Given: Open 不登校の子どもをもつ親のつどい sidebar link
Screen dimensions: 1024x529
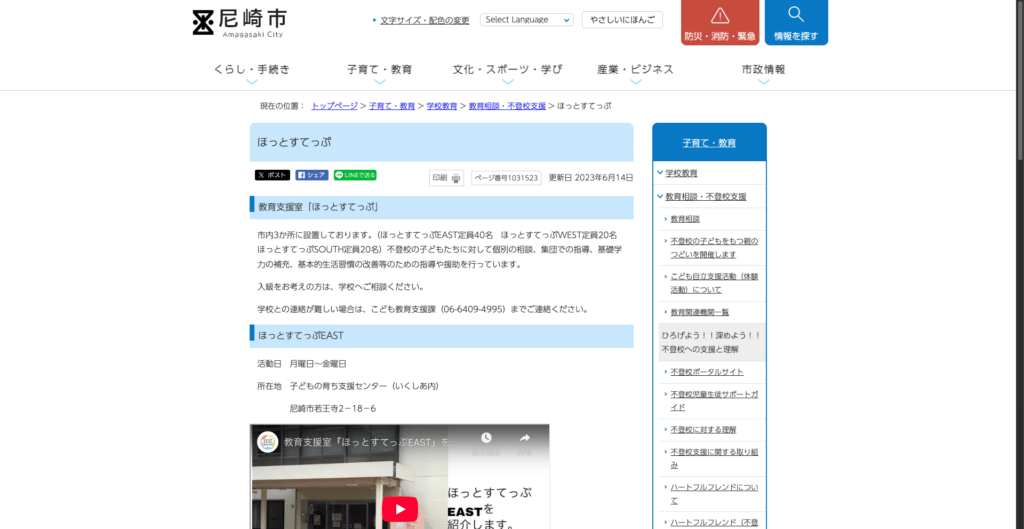Looking at the screenshot, I should tap(714, 248).
